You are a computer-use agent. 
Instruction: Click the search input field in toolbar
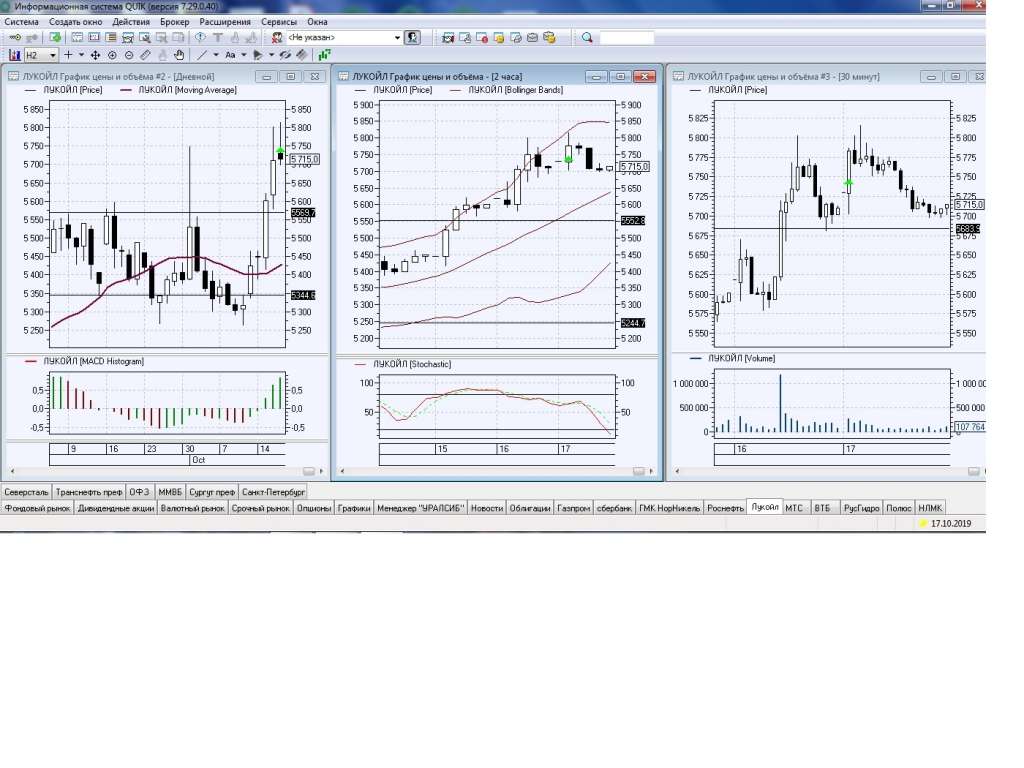coord(626,38)
